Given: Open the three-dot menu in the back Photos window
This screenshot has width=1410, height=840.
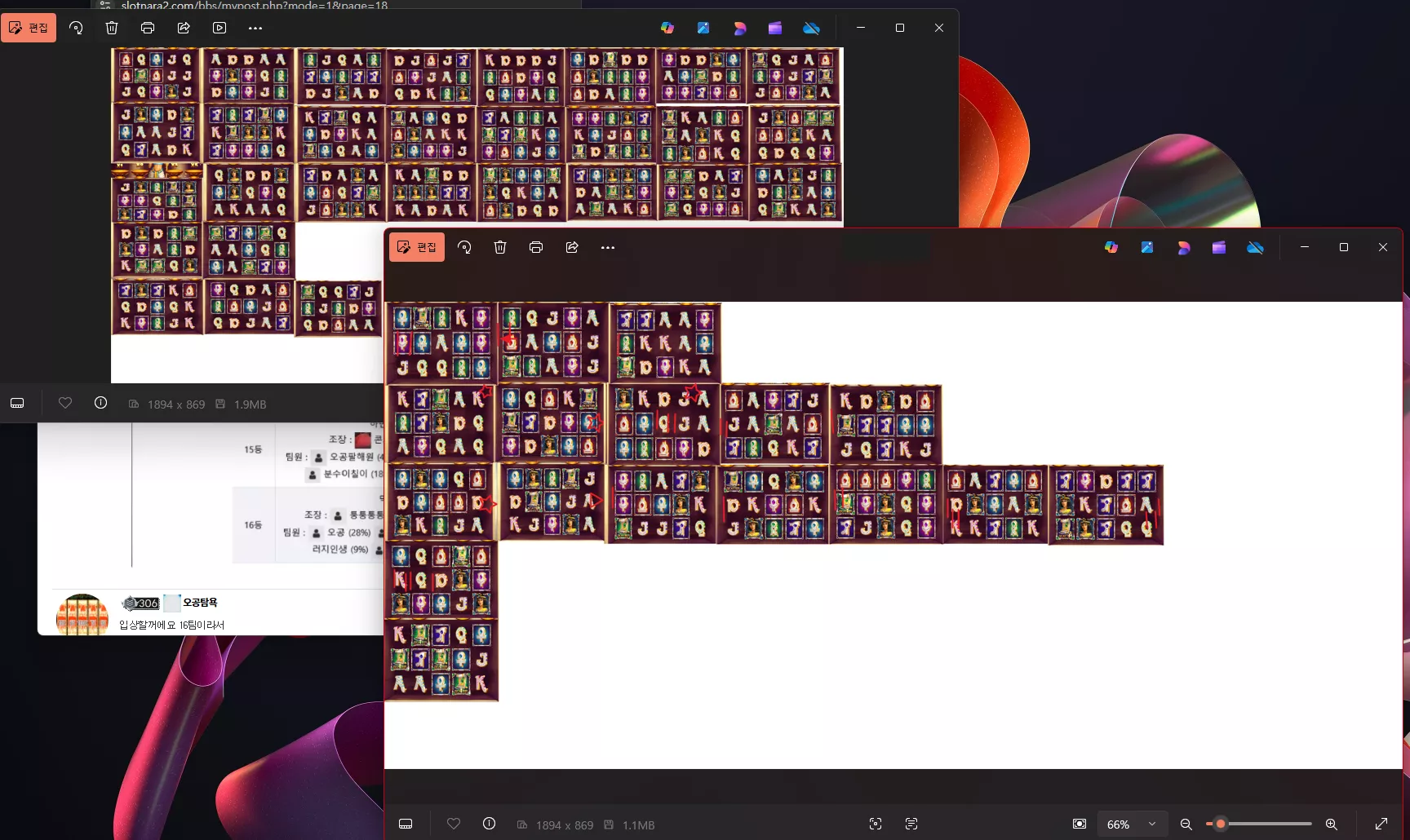Looking at the screenshot, I should pos(255,28).
